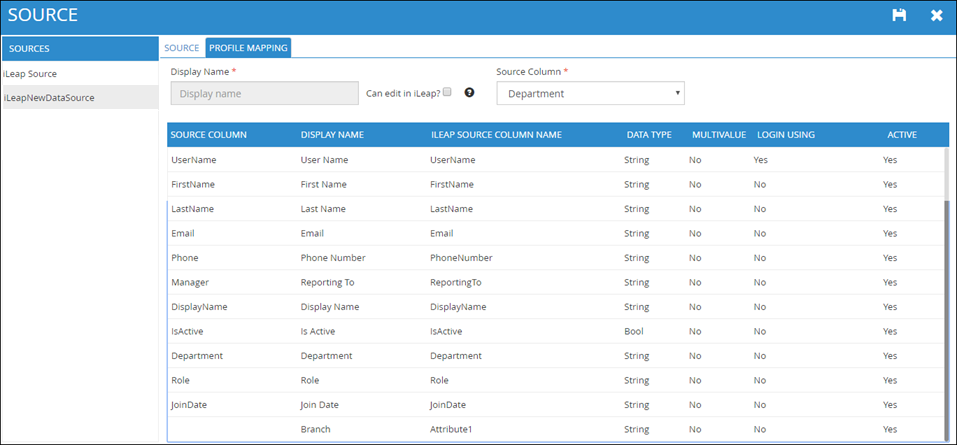The image size is (957, 445).
Task: Select the Email source column cell
Action: pyautogui.click(x=182, y=233)
